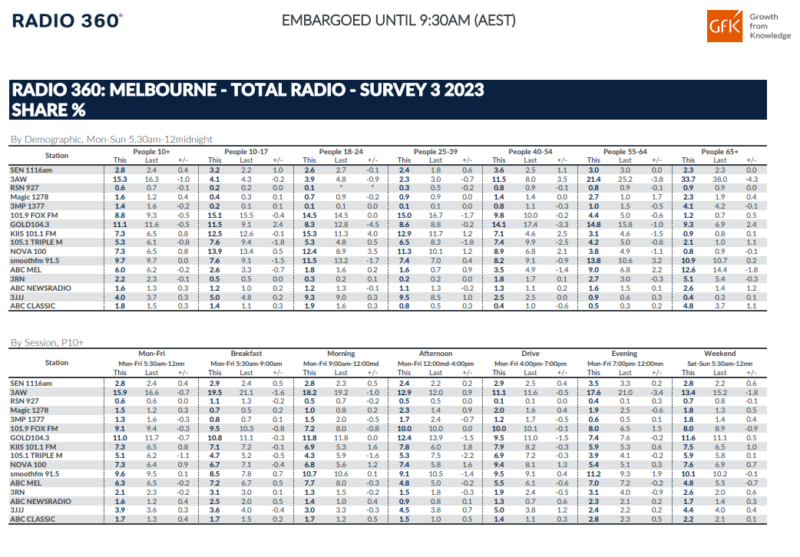800x557 pixels.
Task: Select '3MP 1377' in the session table
Action: pos(27,419)
